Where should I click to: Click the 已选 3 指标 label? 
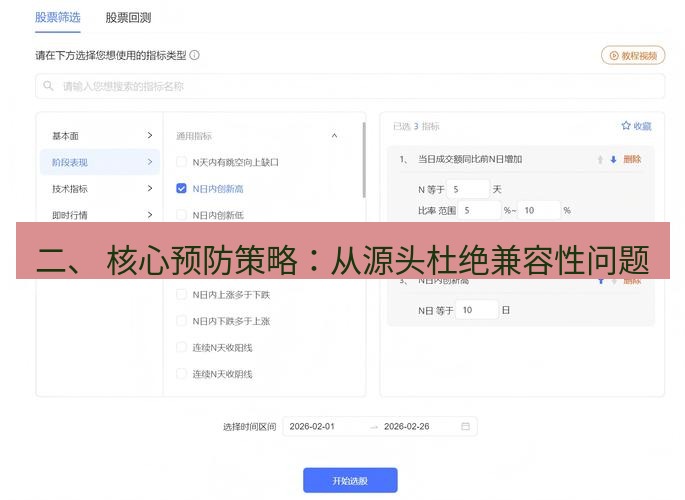tap(416, 126)
